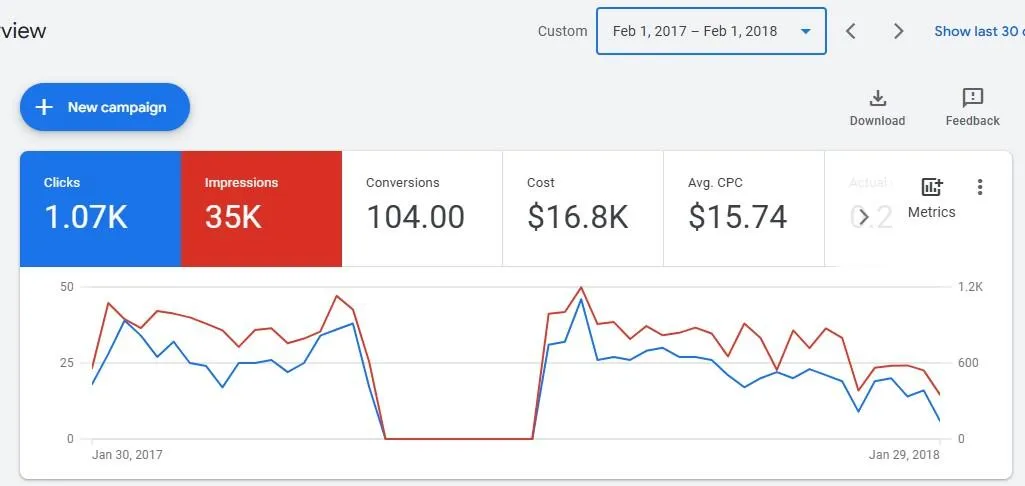Click the Jan 30, 2017 axis label
This screenshot has width=1025, height=486.
point(127,454)
